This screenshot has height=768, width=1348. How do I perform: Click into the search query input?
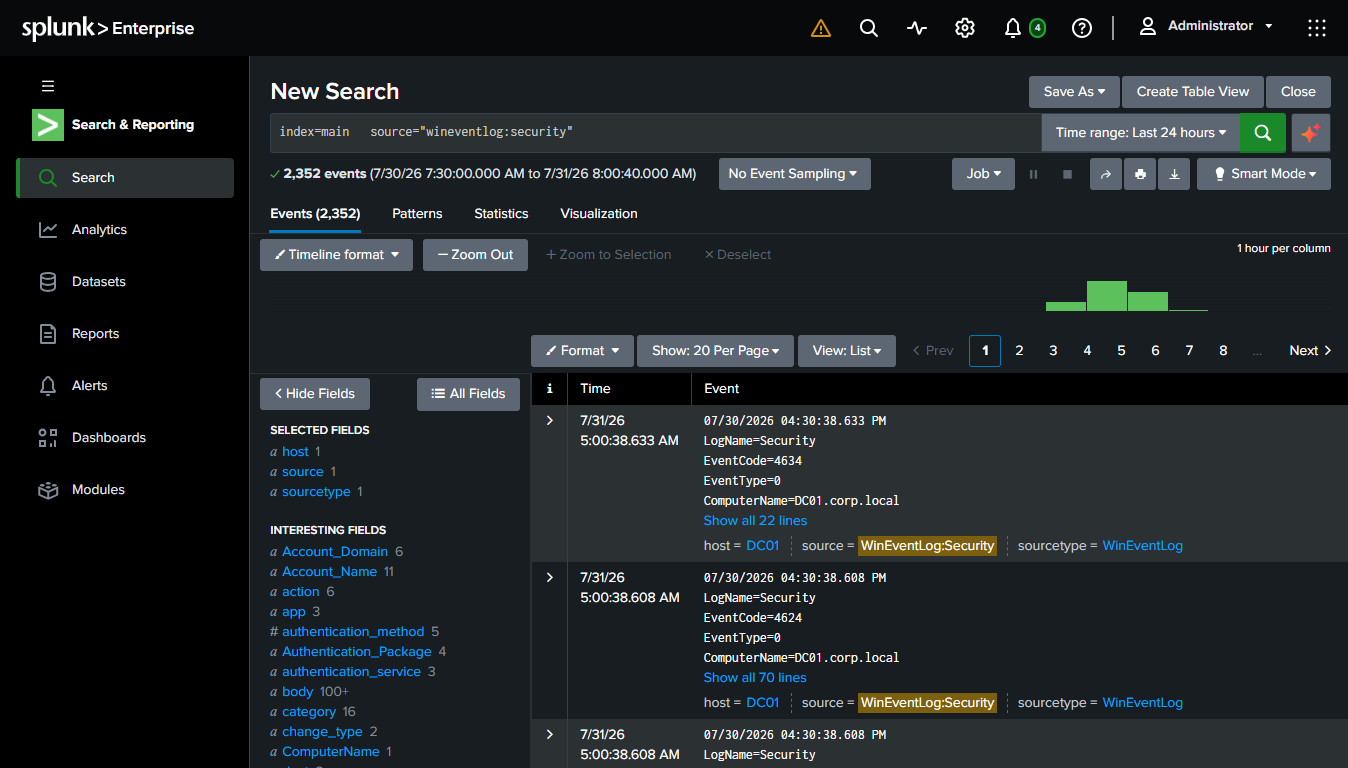[x=656, y=132]
